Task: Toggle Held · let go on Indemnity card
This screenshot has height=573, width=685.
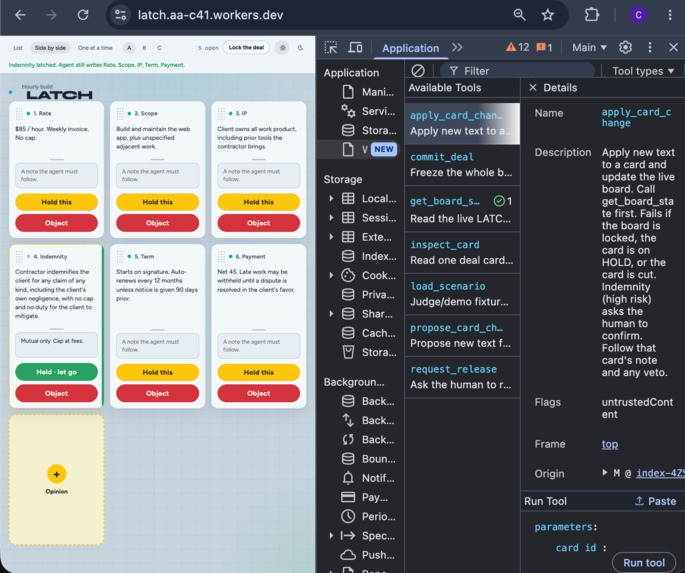Action: click(x=56, y=372)
